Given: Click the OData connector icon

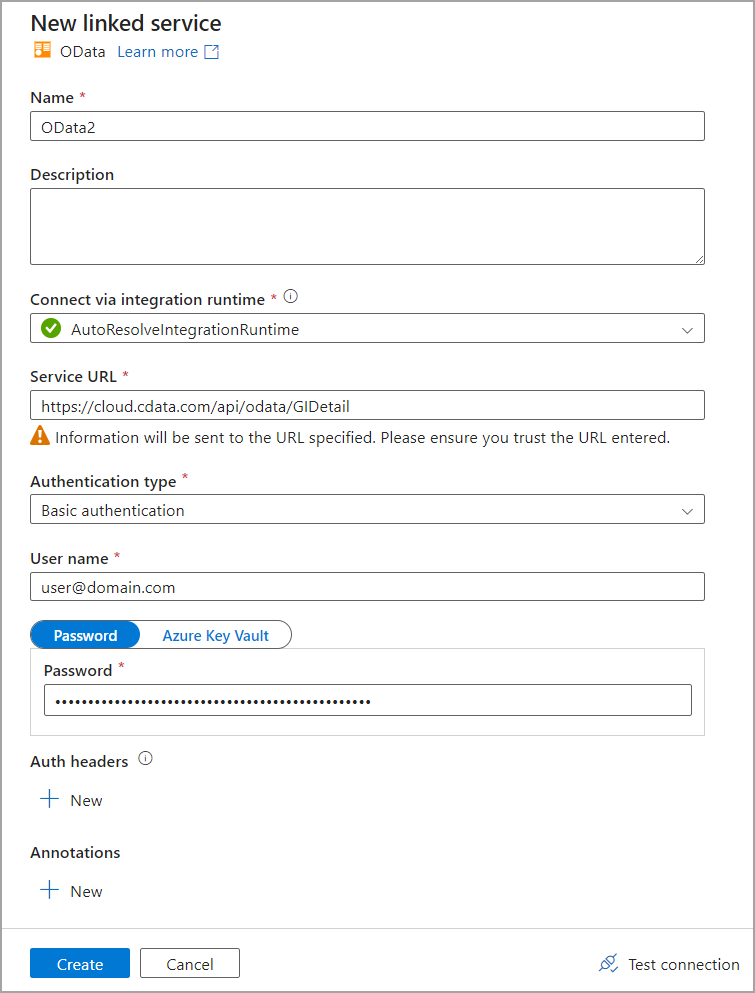Looking at the screenshot, I should click(x=41, y=51).
